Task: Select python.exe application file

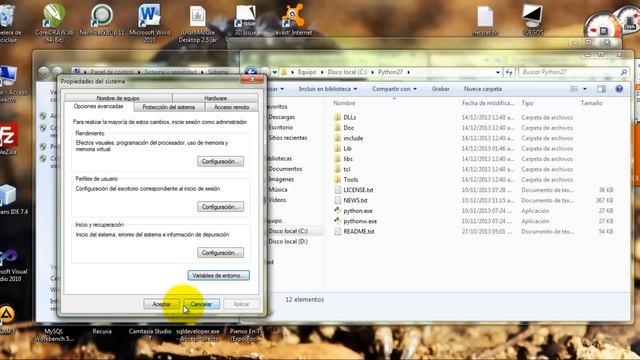Action: click(358, 211)
